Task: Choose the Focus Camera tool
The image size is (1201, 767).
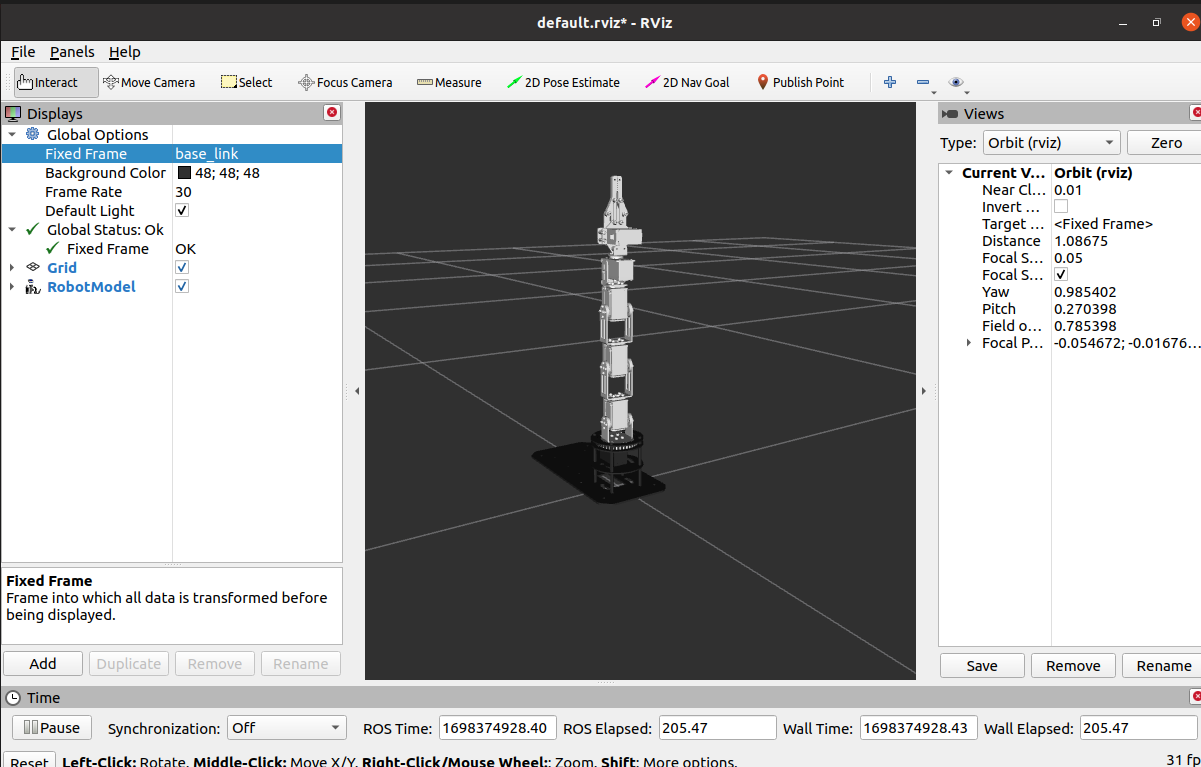Action: 345,83
